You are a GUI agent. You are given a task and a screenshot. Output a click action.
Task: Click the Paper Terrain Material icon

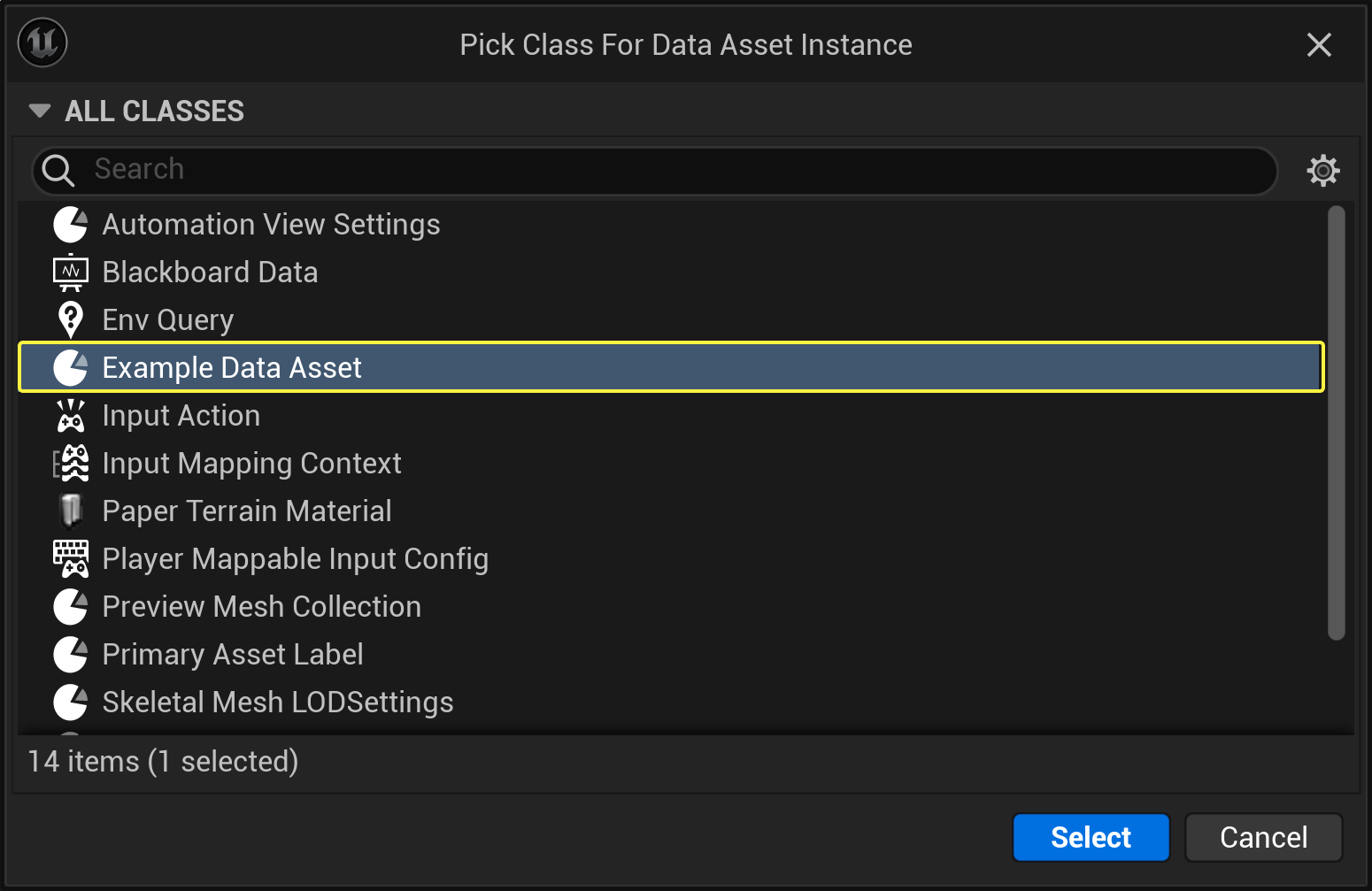pyautogui.click(x=71, y=511)
